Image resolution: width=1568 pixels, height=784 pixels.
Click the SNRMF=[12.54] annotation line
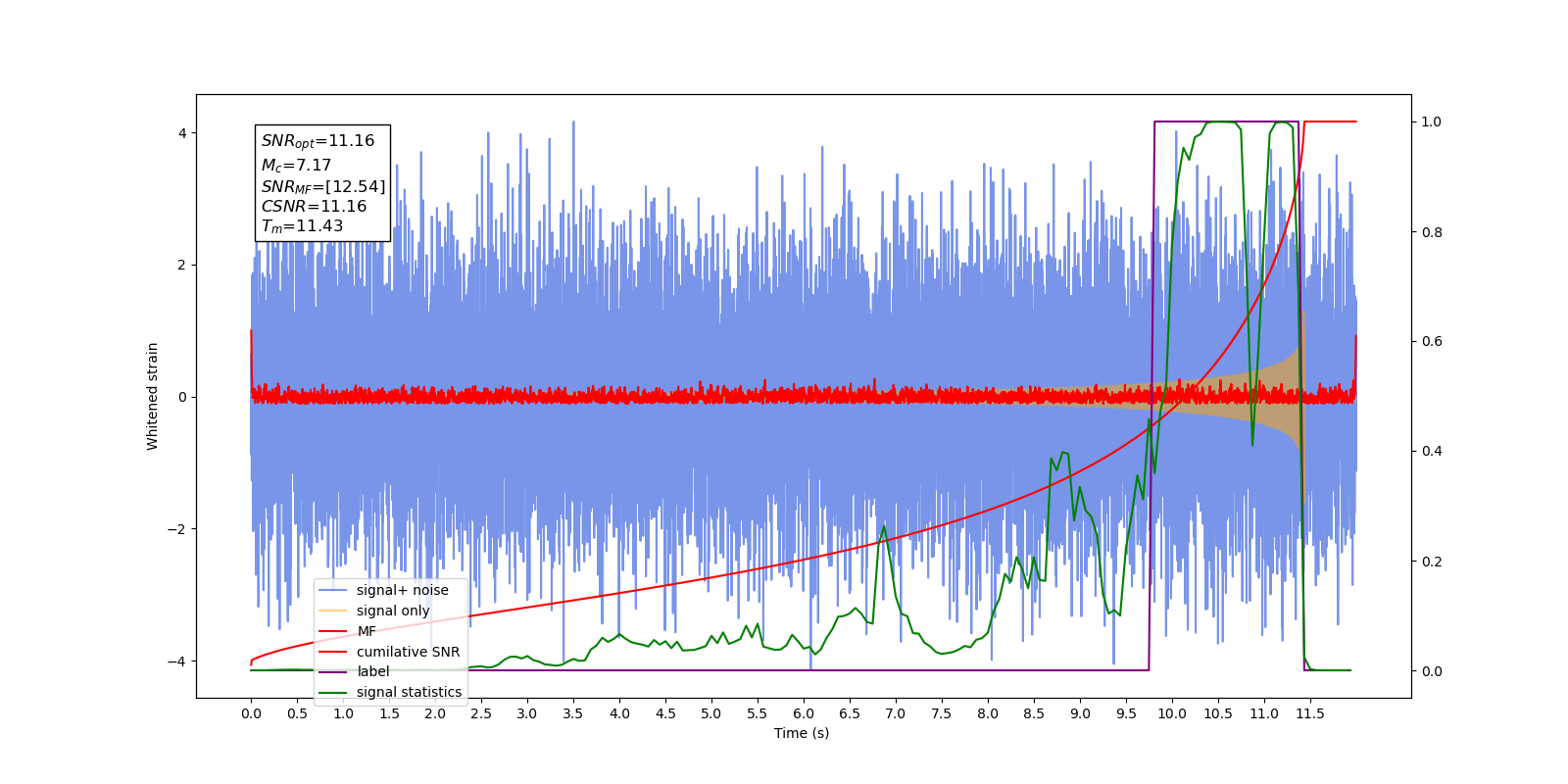[x=323, y=186]
